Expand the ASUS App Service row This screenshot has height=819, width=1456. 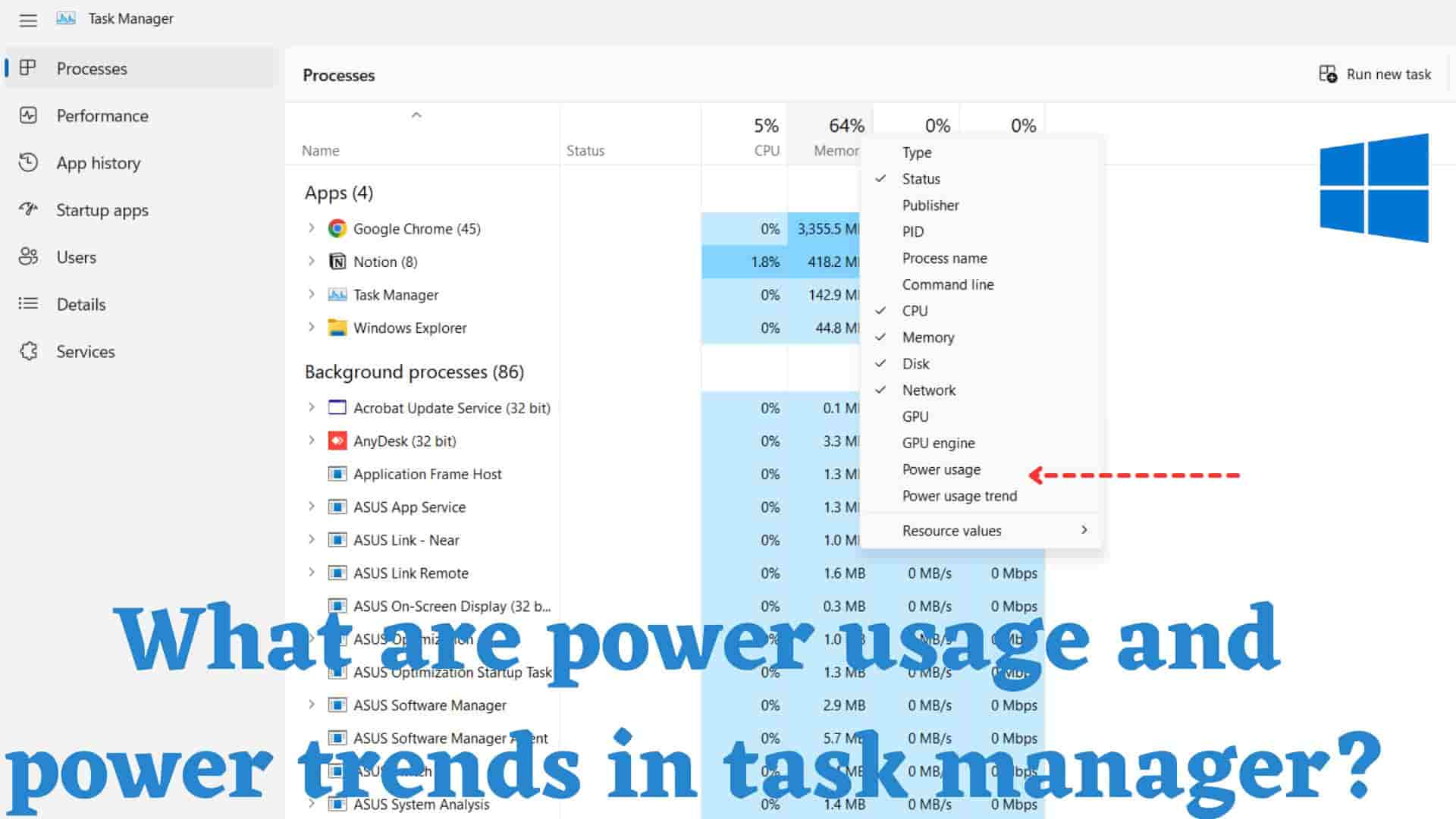coord(311,507)
